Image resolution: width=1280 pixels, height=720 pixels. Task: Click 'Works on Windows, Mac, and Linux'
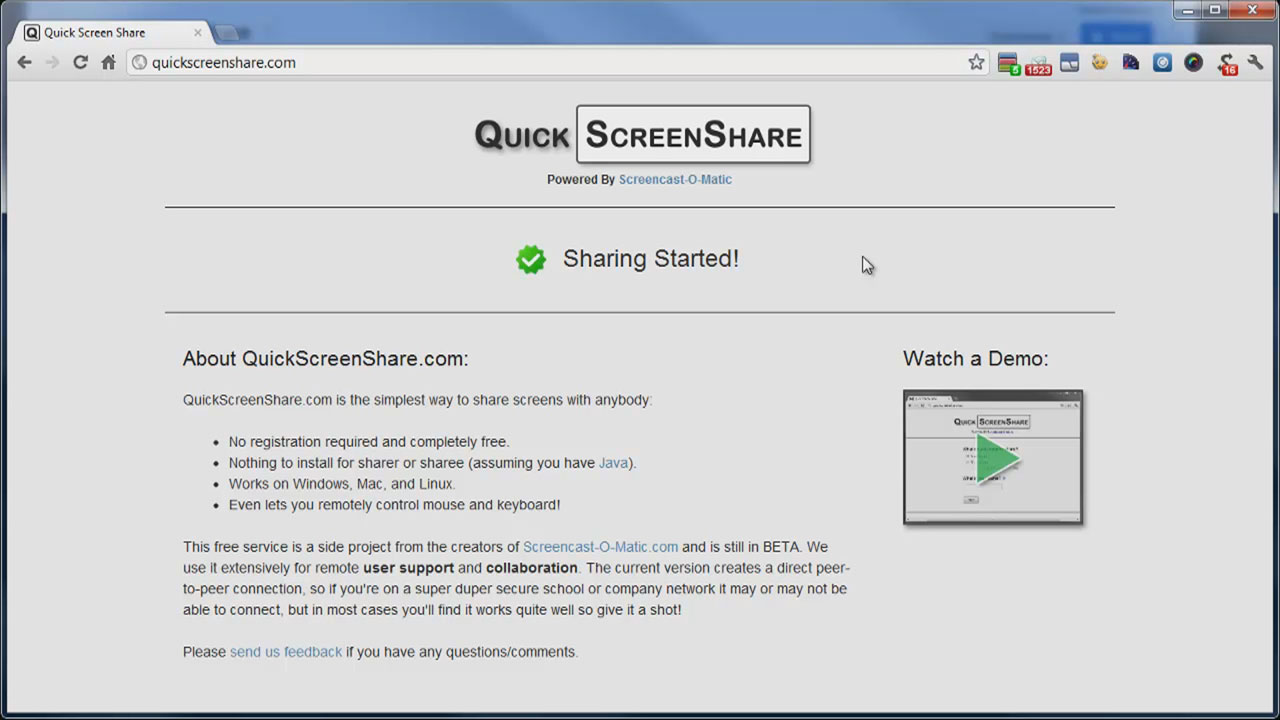click(x=342, y=484)
